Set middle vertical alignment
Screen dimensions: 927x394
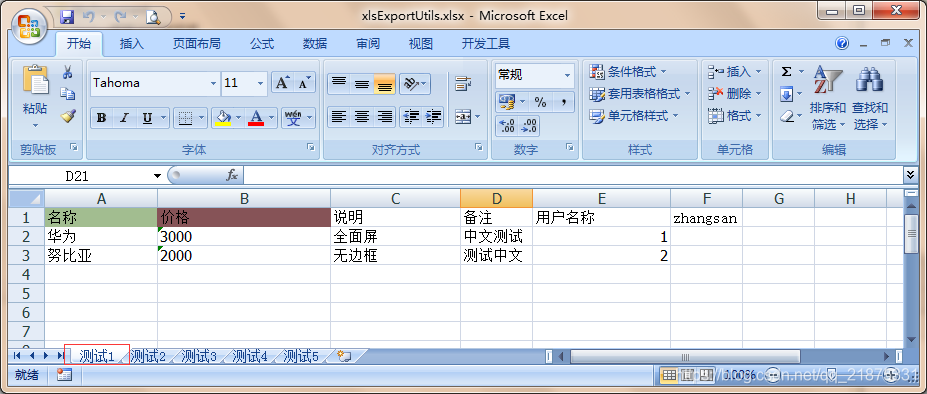(362, 84)
